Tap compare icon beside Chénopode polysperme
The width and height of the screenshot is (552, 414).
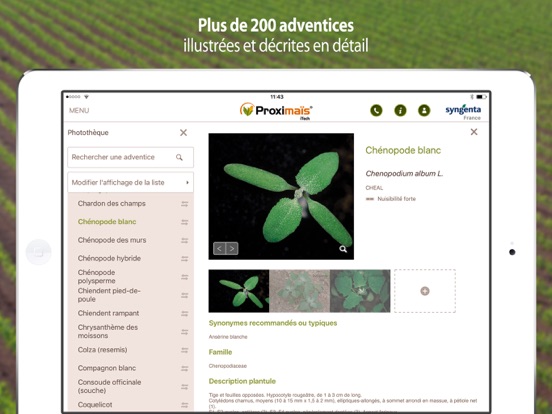coord(185,277)
